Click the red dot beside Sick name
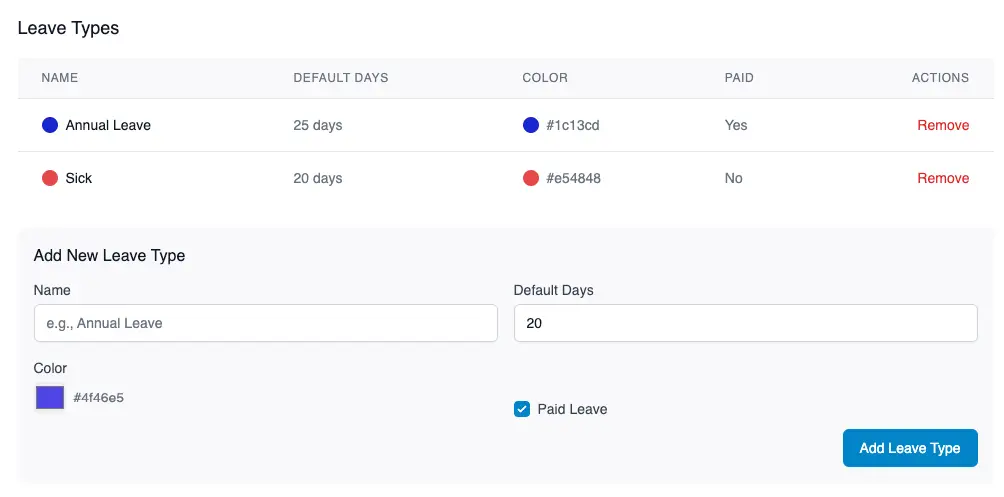Screen dimensions: 1004x497 click(50, 178)
